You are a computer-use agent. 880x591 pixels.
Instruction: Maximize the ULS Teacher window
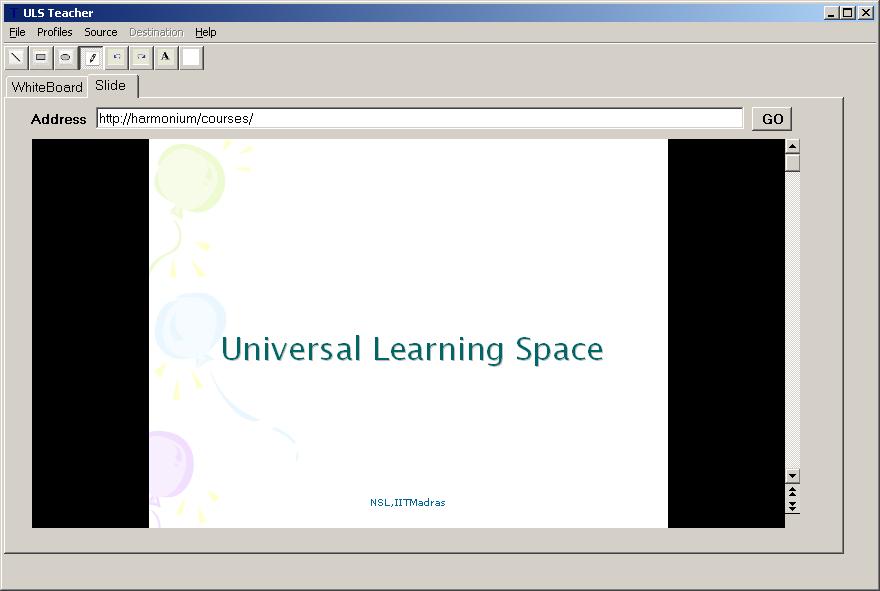pos(847,13)
